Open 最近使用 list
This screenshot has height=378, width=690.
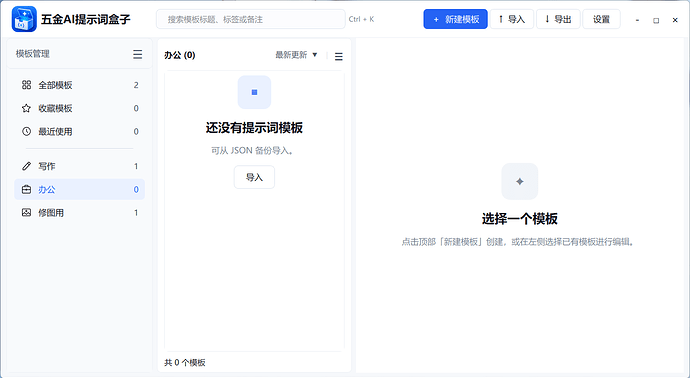[x=80, y=132]
